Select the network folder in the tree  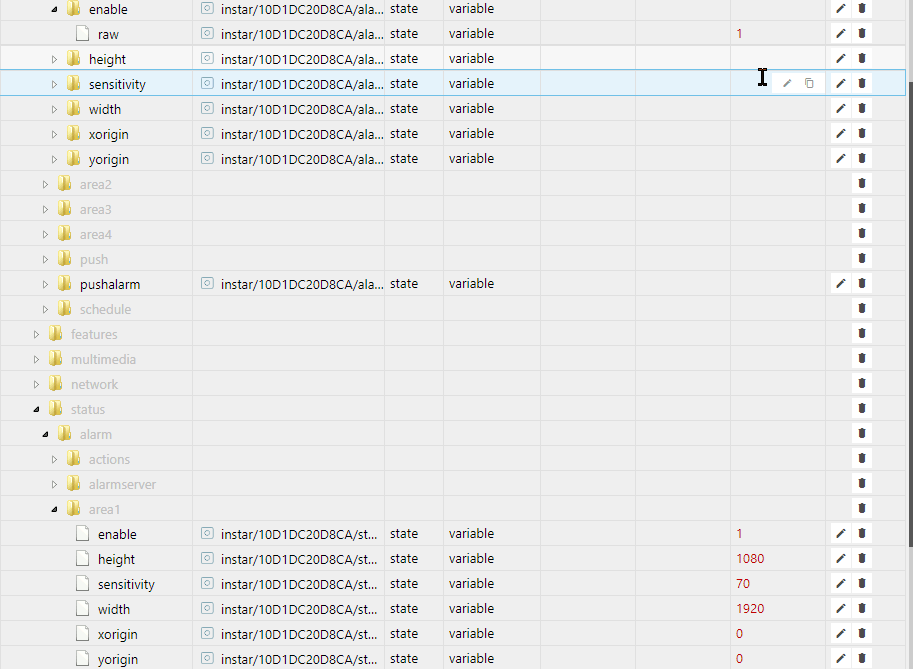point(94,384)
